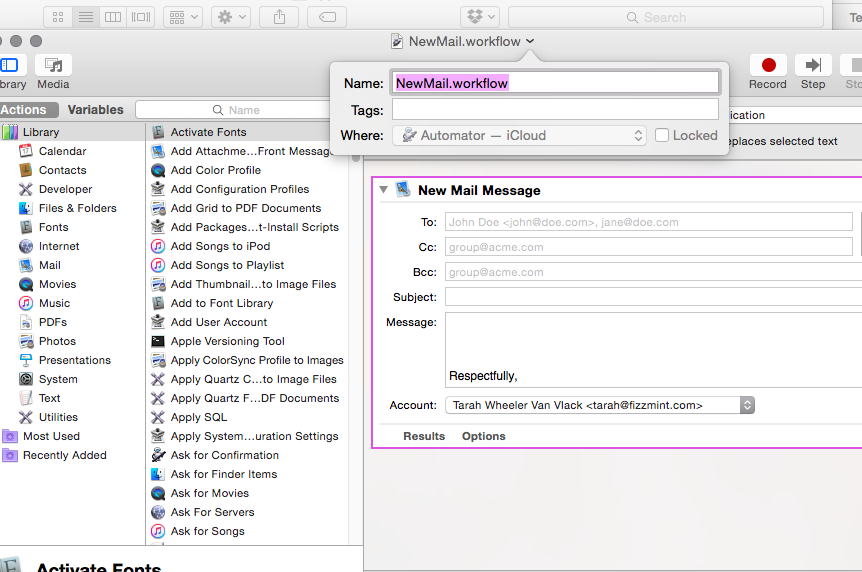Image resolution: width=862 pixels, height=572 pixels.
Task: Open the Where location dropdown
Action: coord(519,135)
